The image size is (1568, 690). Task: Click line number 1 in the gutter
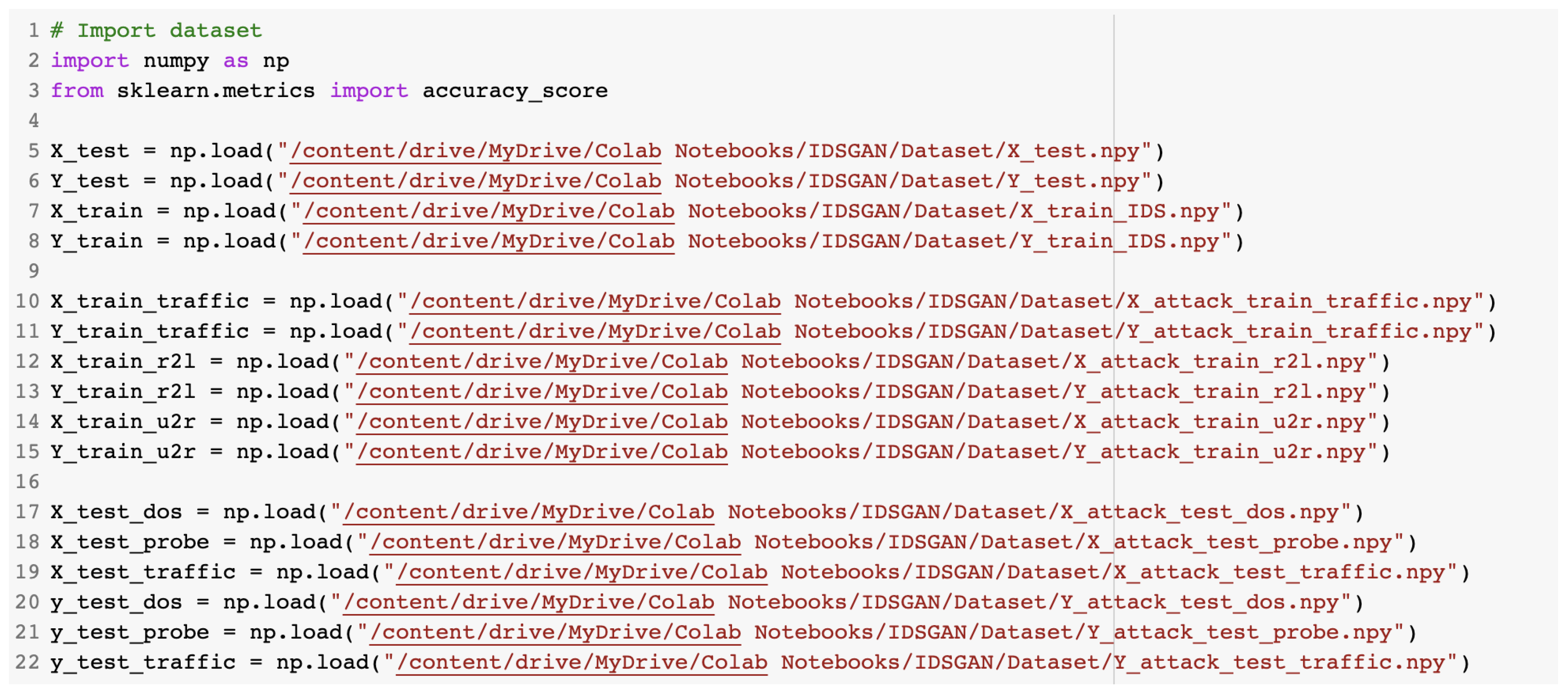pyautogui.click(x=33, y=30)
